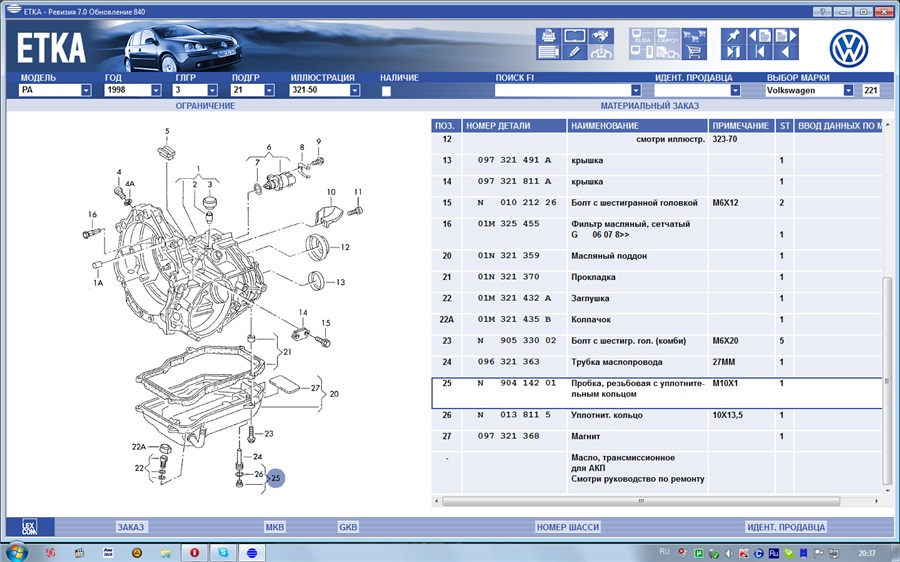This screenshot has height=562, width=900.
Task: Click the vehicle info icon
Action: click(x=601, y=52)
